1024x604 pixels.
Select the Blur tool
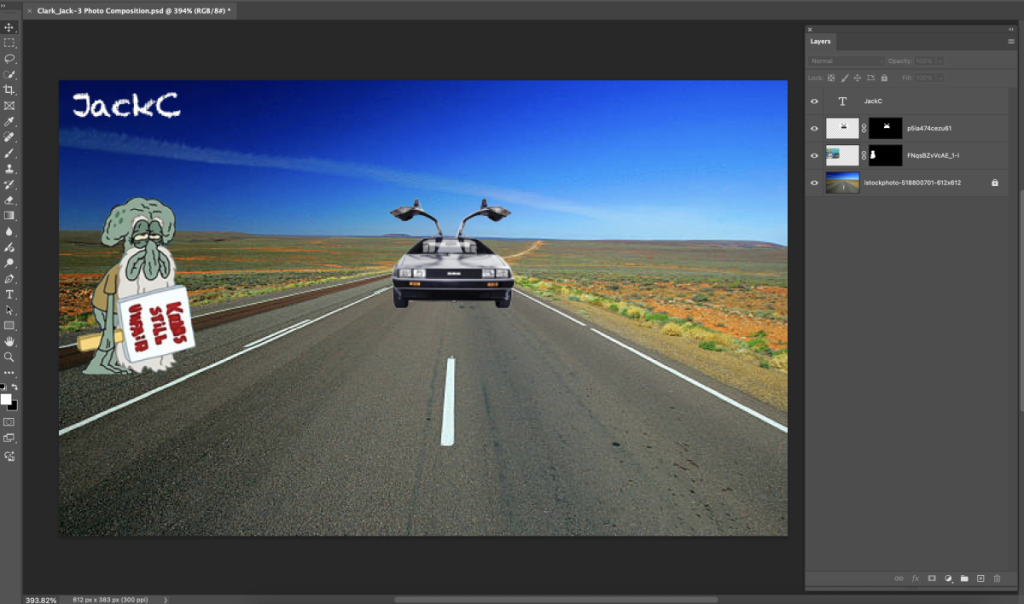9,232
